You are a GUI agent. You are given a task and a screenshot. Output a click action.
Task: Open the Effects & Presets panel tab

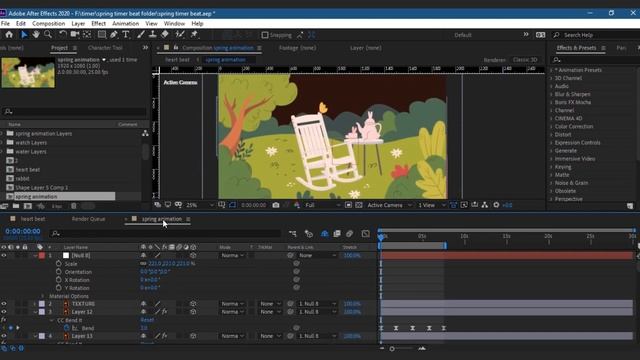(576, 48)
